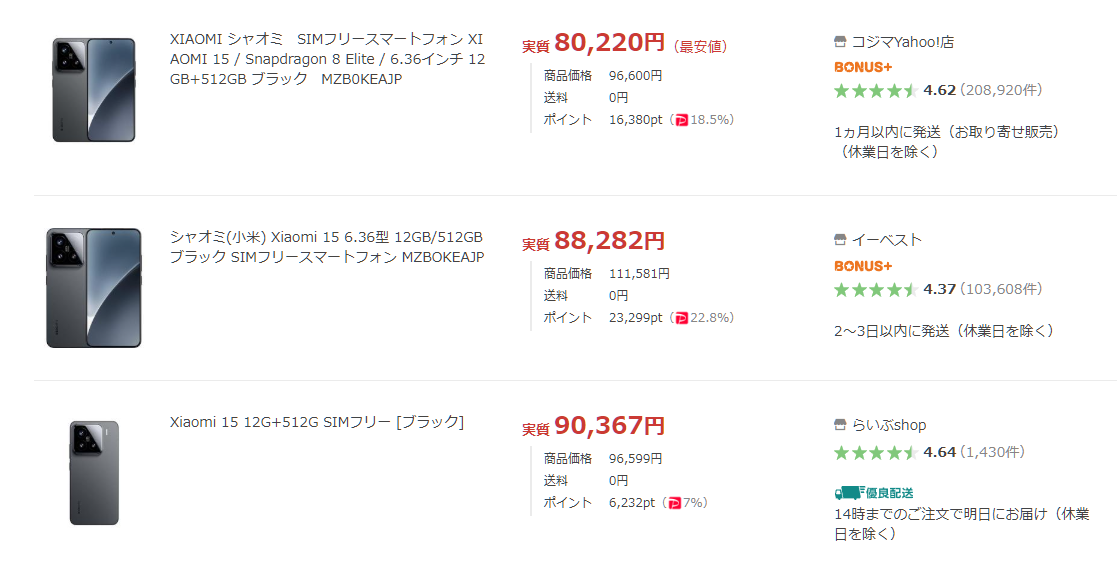This screenshot has width=1117, height=565.
Task: Click the BONUS+ badge under イーベスト
Action: pos(863,266)
